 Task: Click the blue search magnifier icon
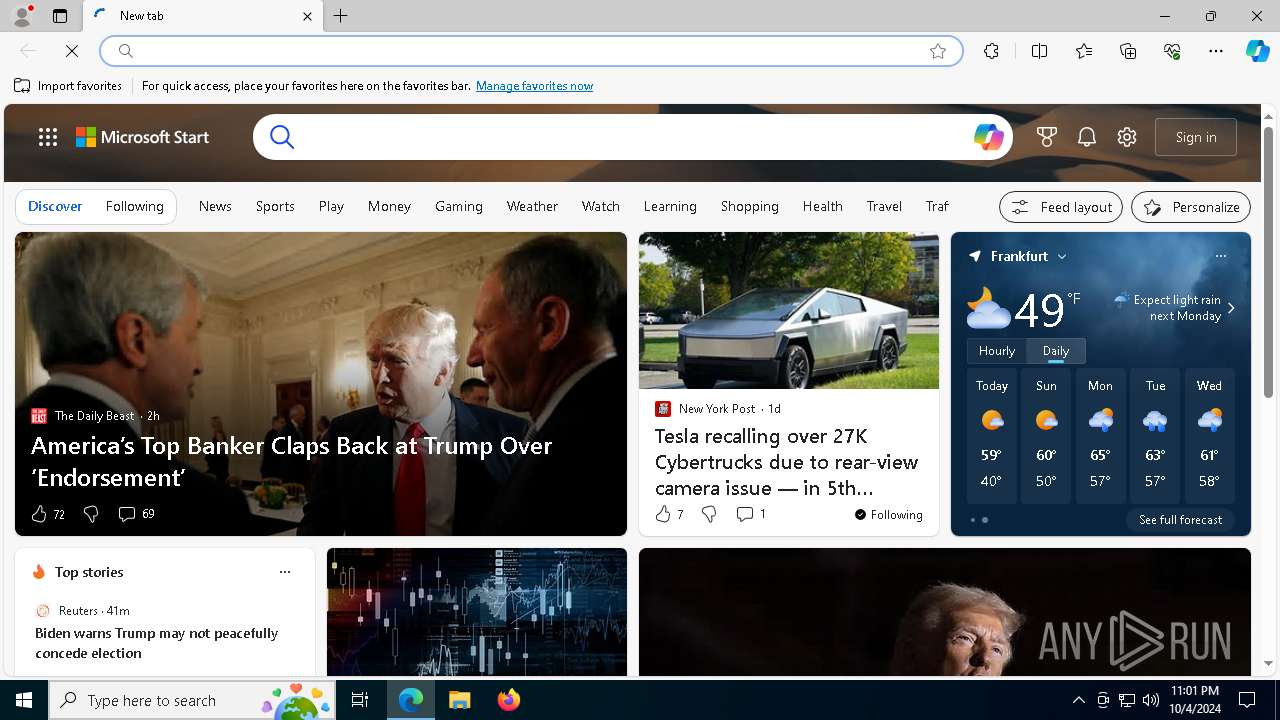pos(282,137)
